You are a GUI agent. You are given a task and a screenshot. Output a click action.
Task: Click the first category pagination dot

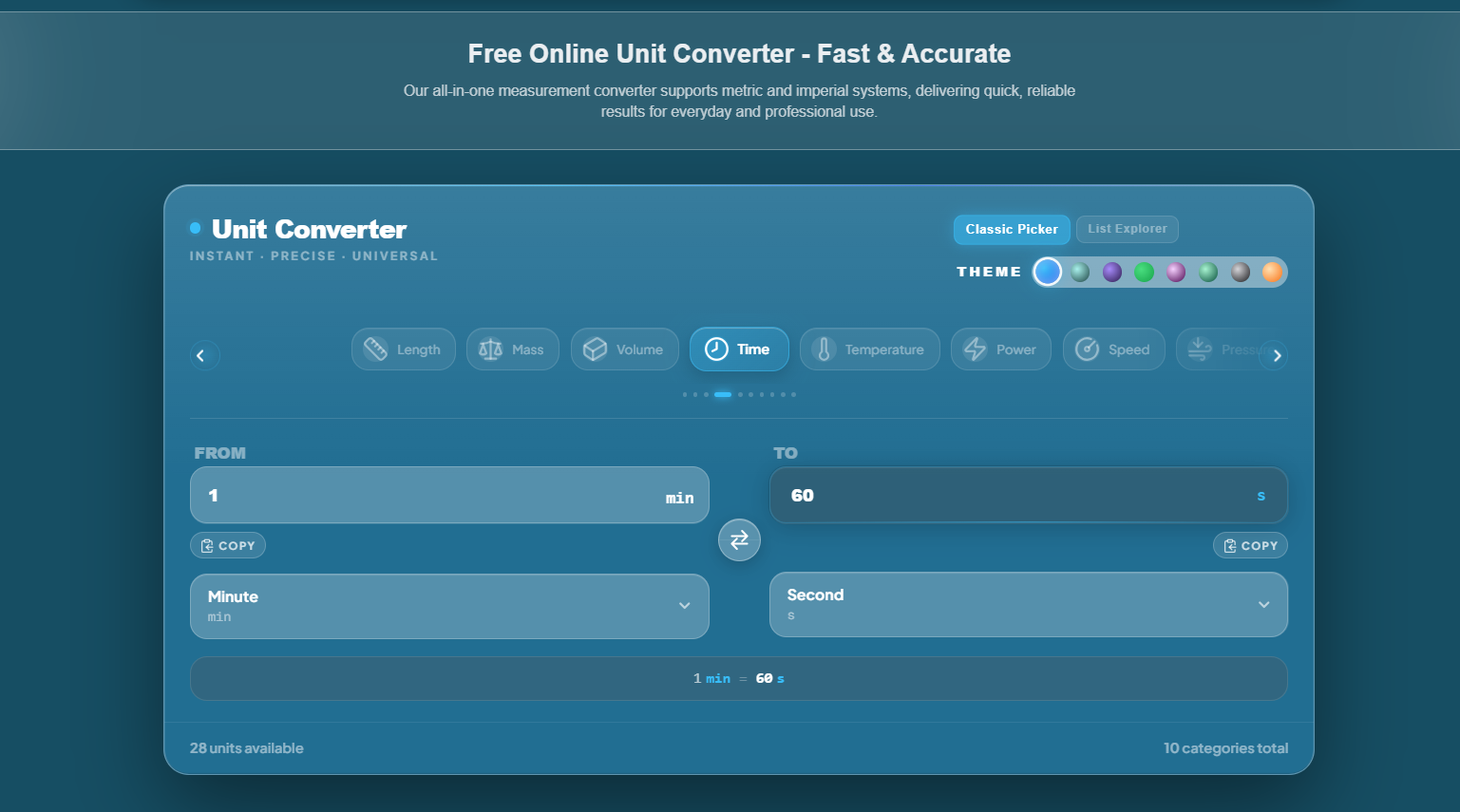[x=685, y=394]
